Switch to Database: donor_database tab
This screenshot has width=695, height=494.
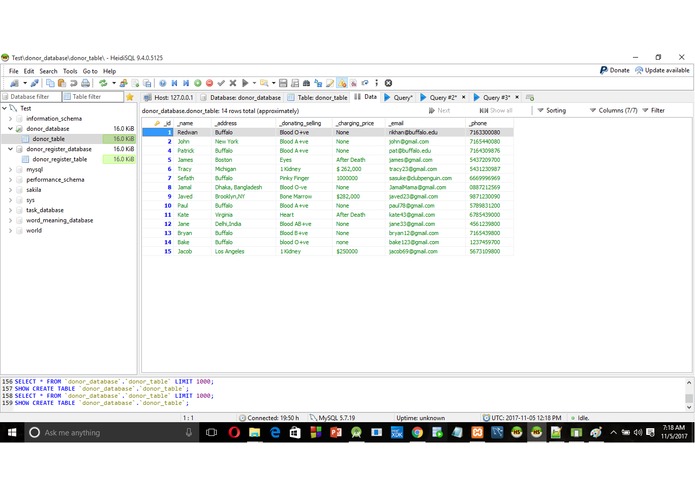click(240, 97)
